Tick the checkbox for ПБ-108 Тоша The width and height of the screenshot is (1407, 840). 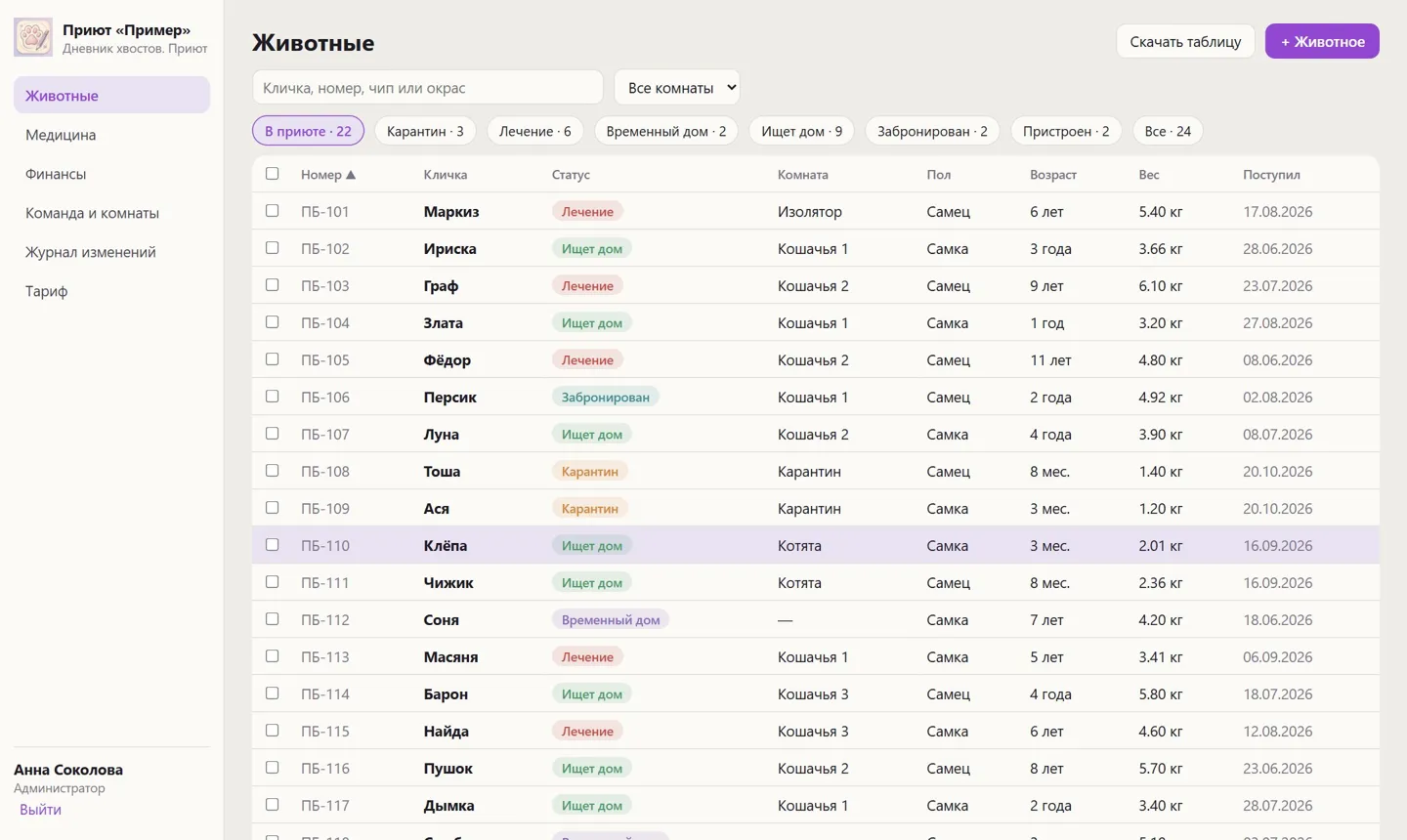pos(272,471)
